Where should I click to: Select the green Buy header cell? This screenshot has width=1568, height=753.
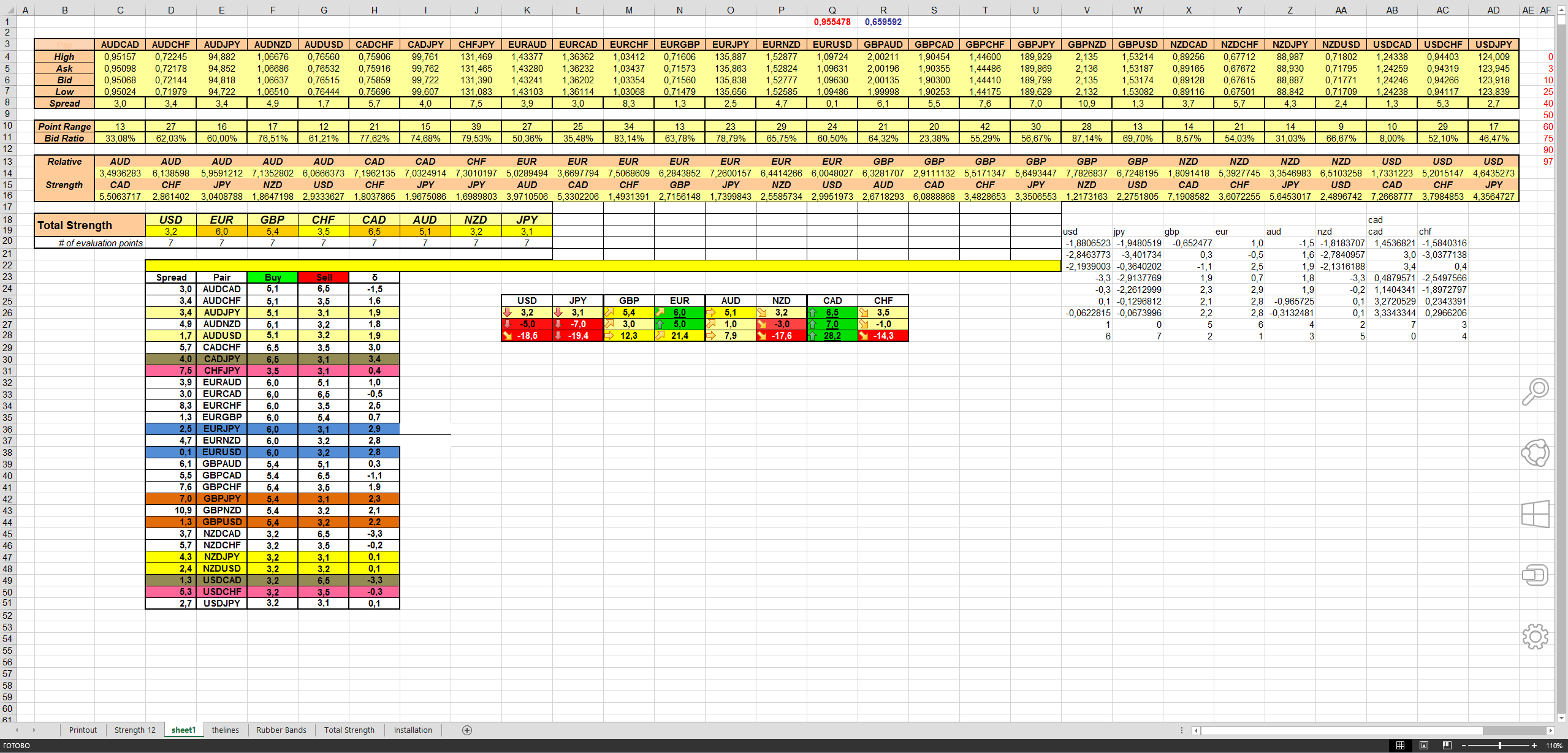tap(273, 278)
